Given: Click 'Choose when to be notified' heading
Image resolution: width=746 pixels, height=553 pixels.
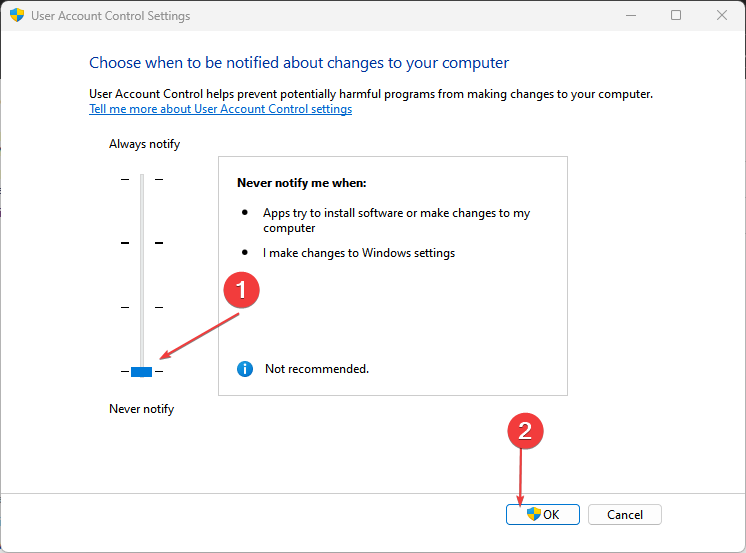Looking at the screenshot, I should [299, 63].
